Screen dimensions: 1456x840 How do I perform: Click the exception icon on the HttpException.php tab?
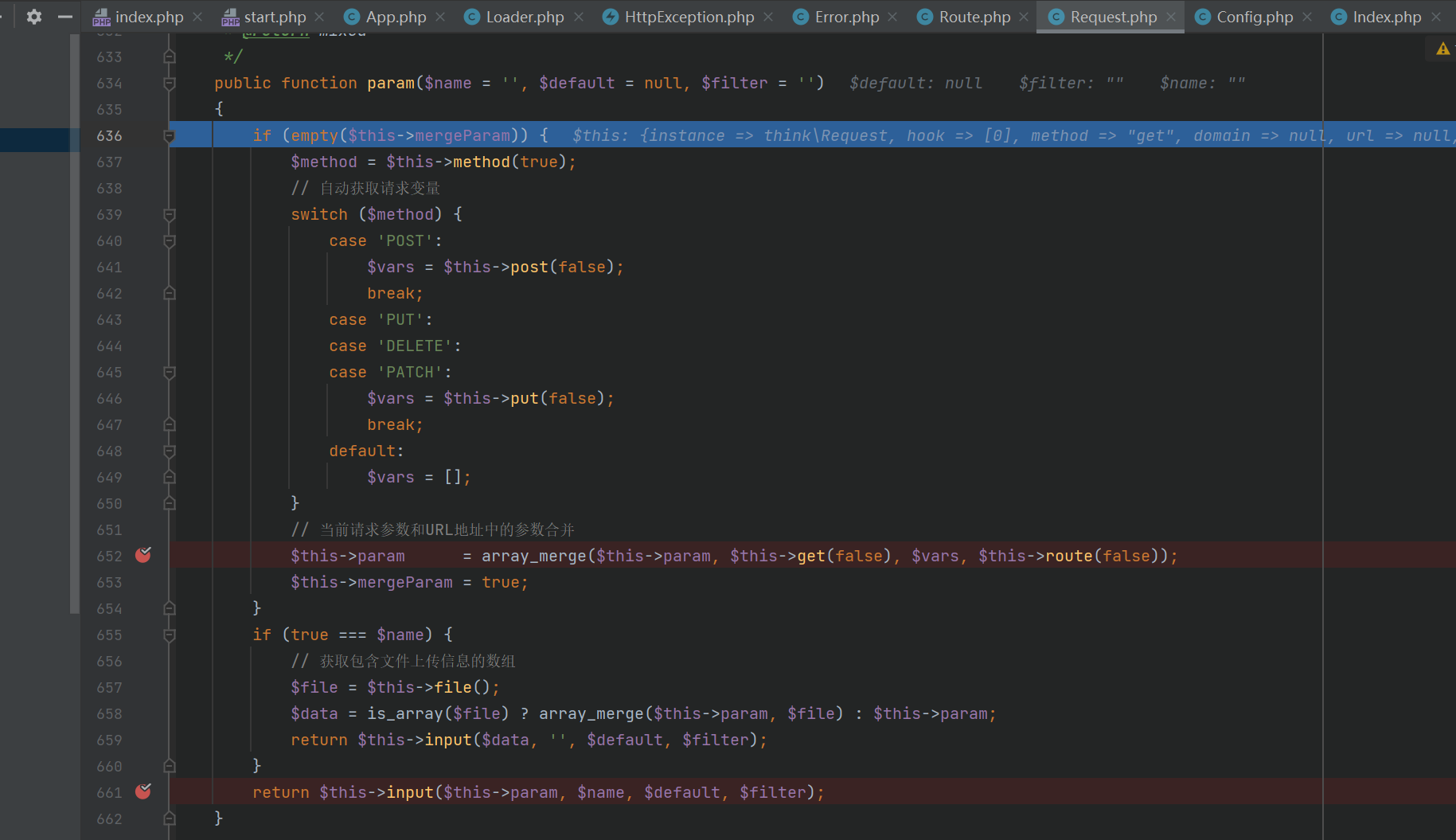pos(611,17)
